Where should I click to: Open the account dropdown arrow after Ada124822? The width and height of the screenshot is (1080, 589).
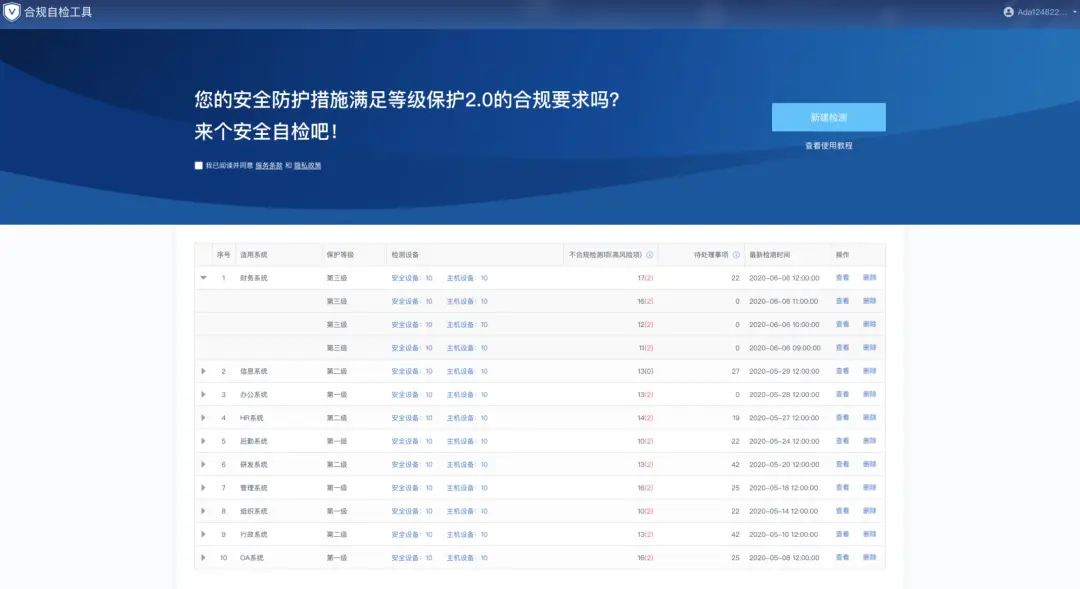pos(1074,12)
